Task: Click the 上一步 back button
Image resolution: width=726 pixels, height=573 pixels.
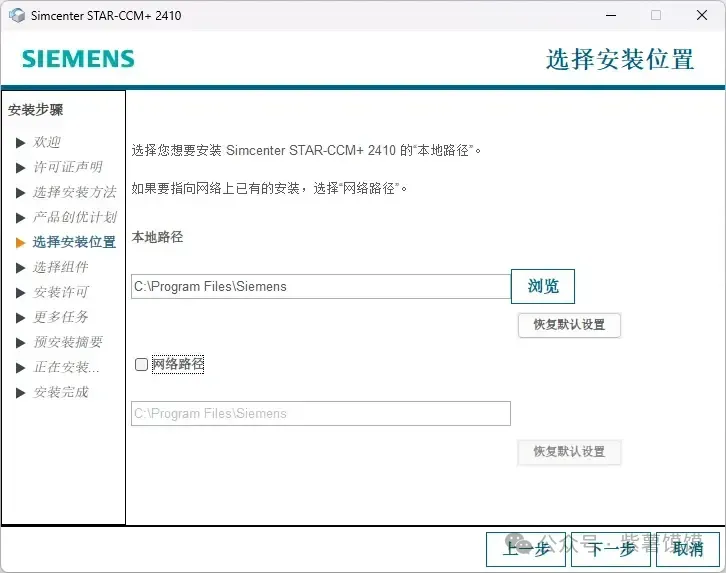Action: click(x=526, y=548)
